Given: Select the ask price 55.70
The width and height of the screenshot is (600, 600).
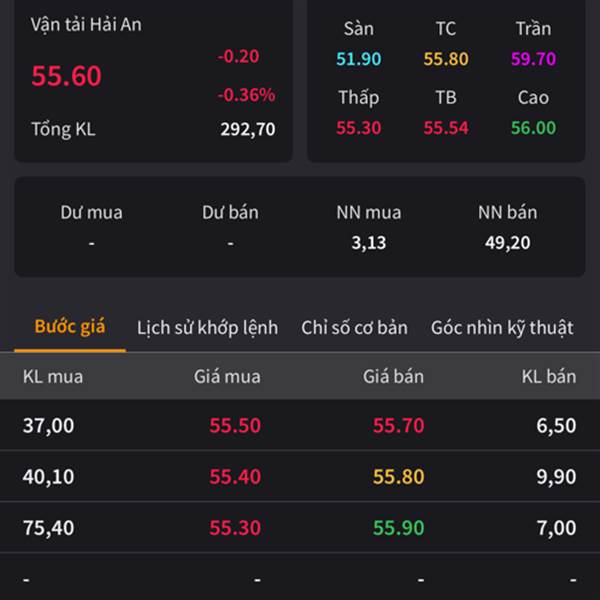Looking at the screenshot, I should coord(398,426).
